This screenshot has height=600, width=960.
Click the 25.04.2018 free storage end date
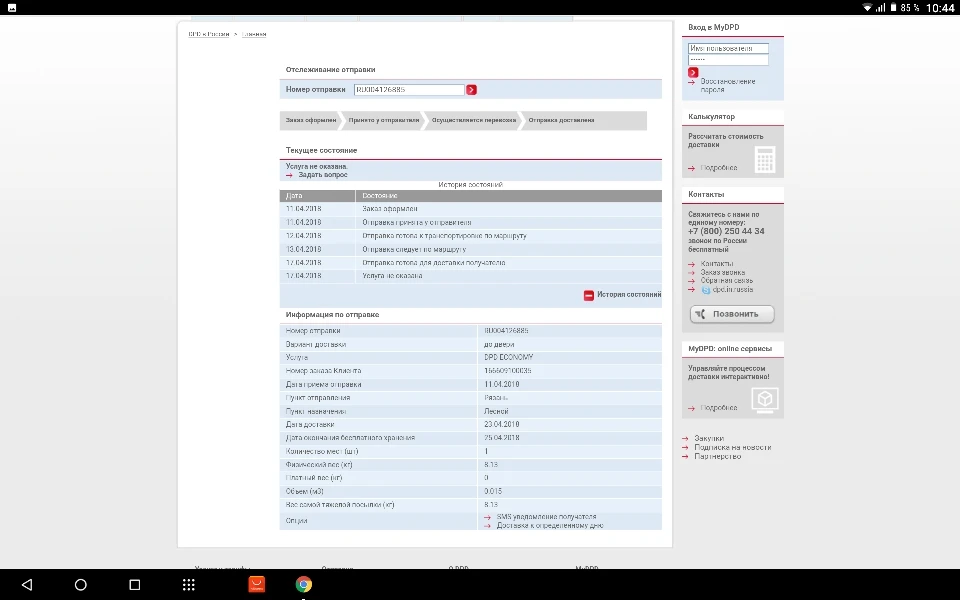501,438
